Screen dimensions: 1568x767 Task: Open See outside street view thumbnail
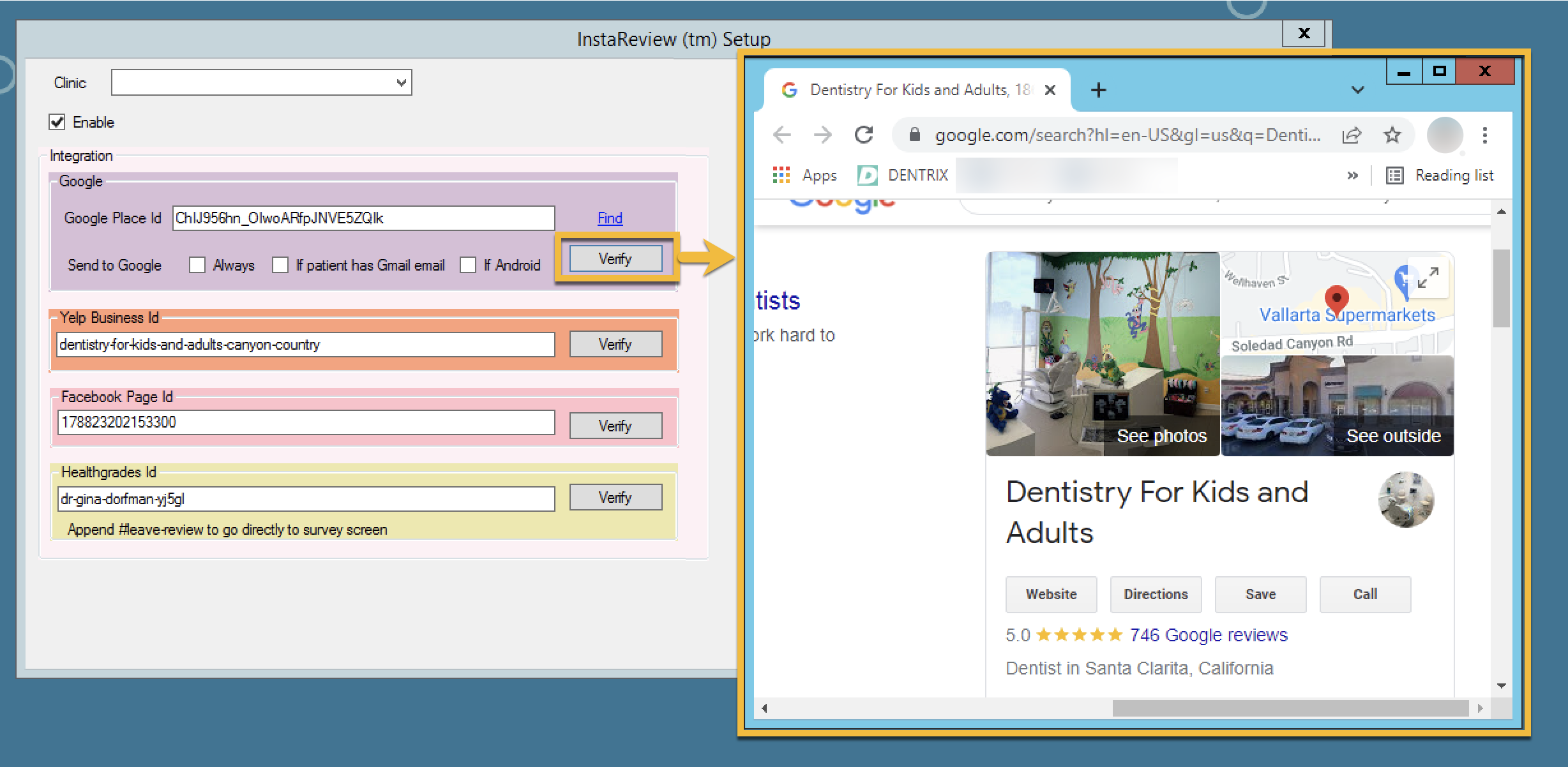tap(1338, 405)
